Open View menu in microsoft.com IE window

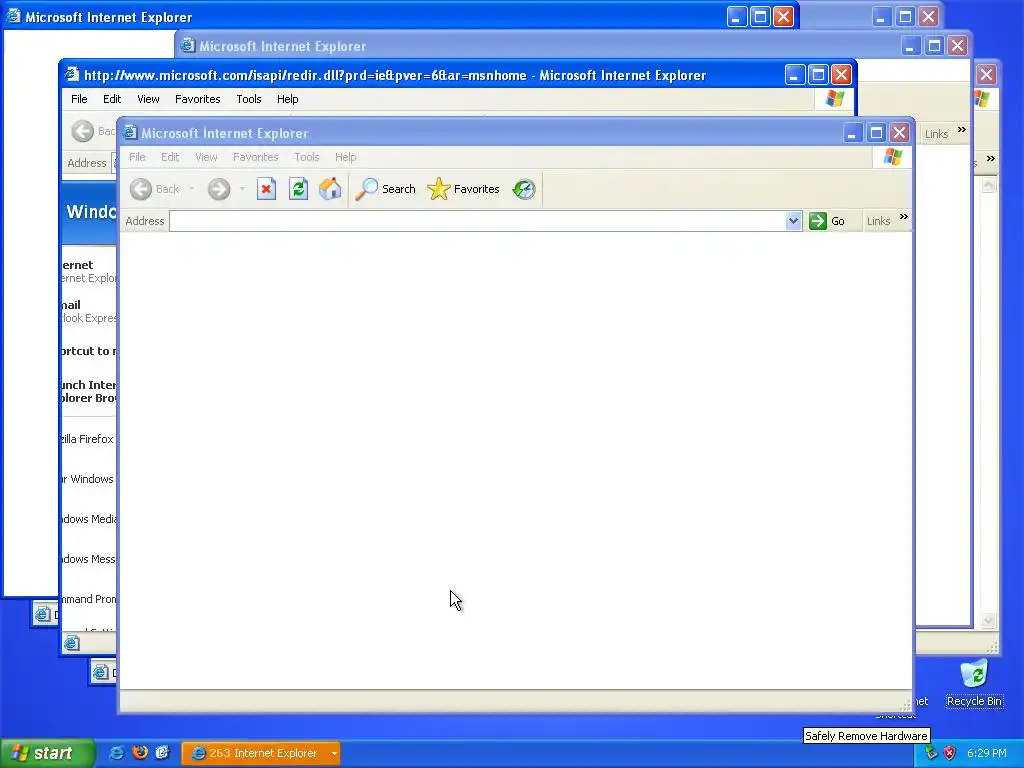point(148,99)
